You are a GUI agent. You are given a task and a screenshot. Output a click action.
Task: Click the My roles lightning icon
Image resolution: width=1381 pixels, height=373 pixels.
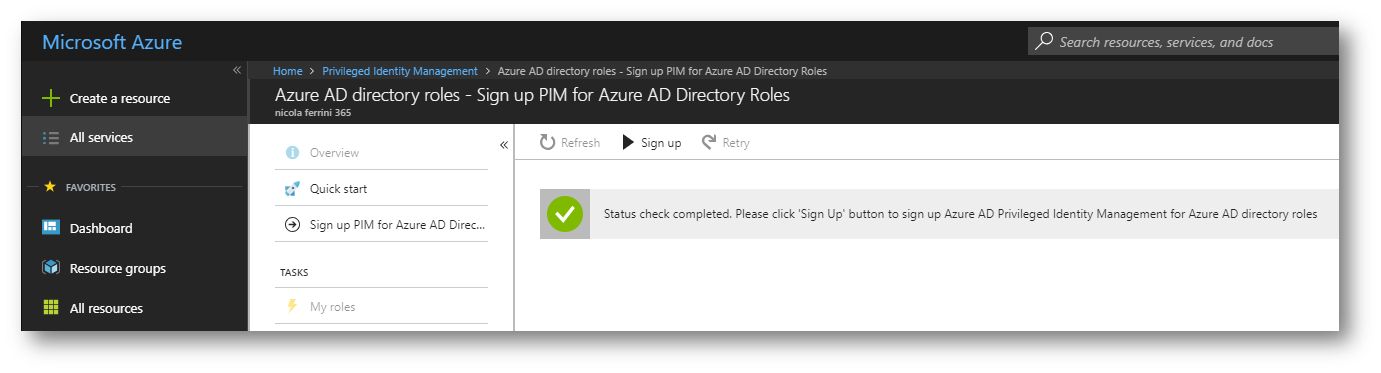click(293, 307)
